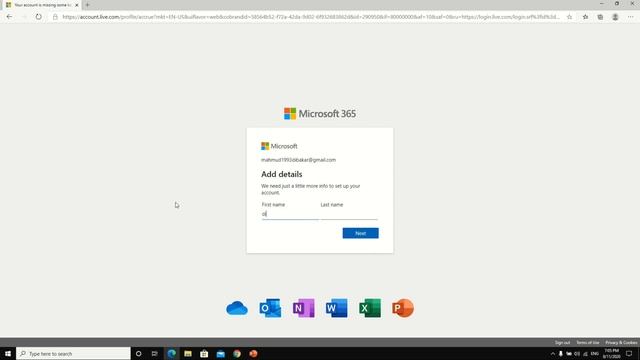Open the Terms of Use link

[588, 342]
